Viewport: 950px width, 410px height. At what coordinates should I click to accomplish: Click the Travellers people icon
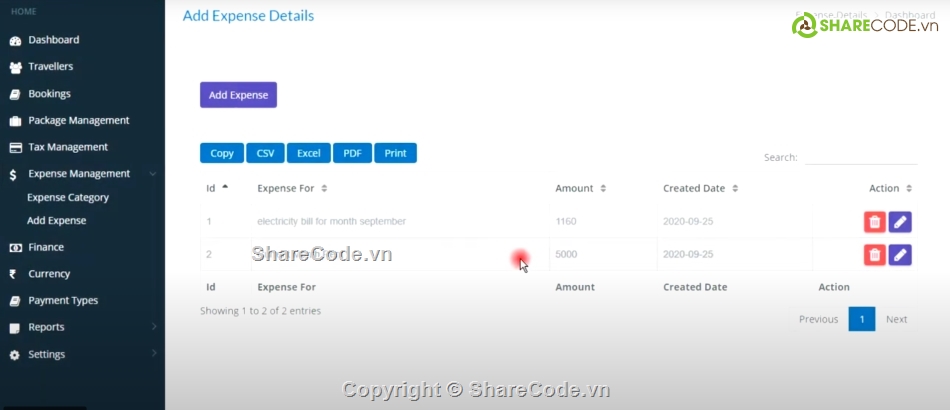coord(15,67)
